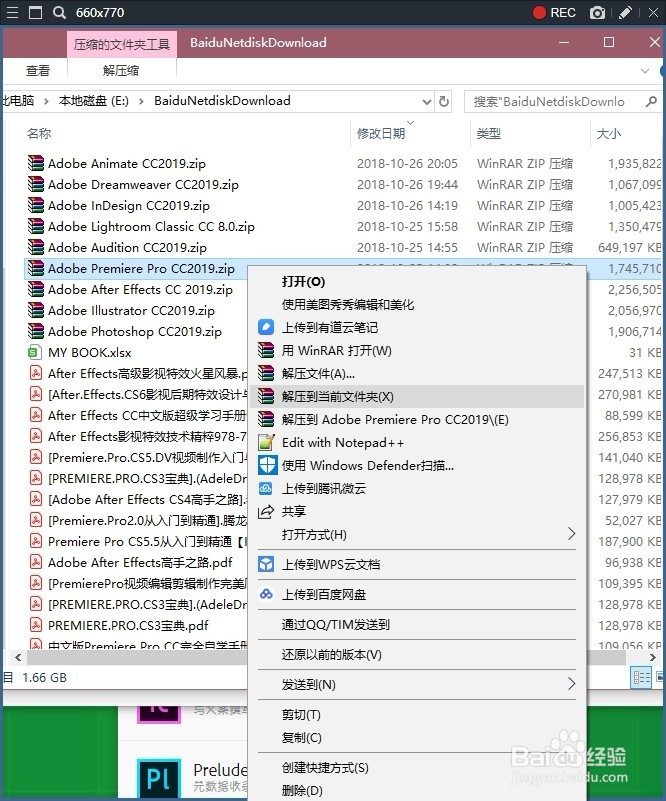Expand the chevron after 本地磁盘 (E:)

[141, 102]
